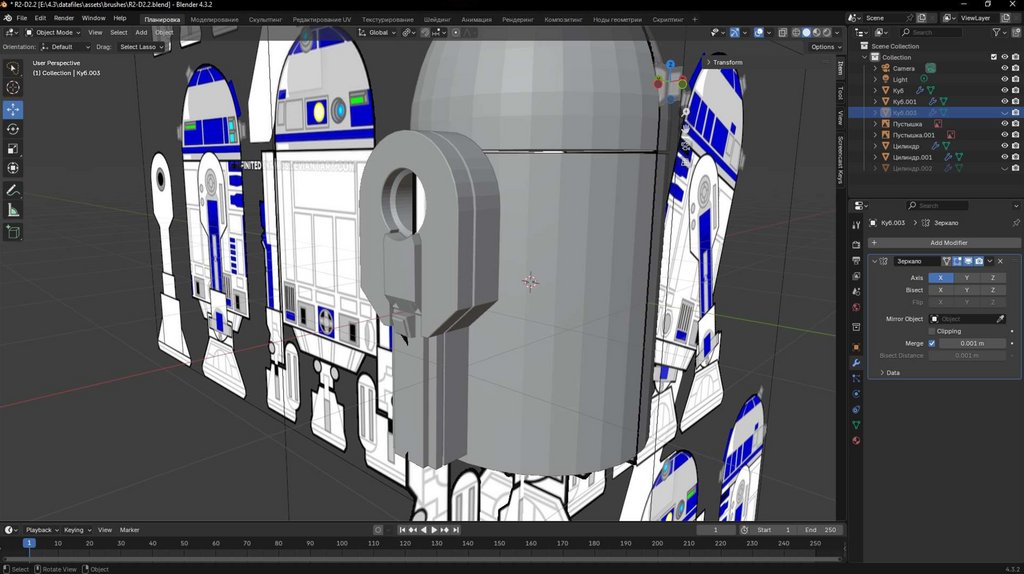
Task: Enable Y axis for mirror modifier
Action: pos(966,278)
